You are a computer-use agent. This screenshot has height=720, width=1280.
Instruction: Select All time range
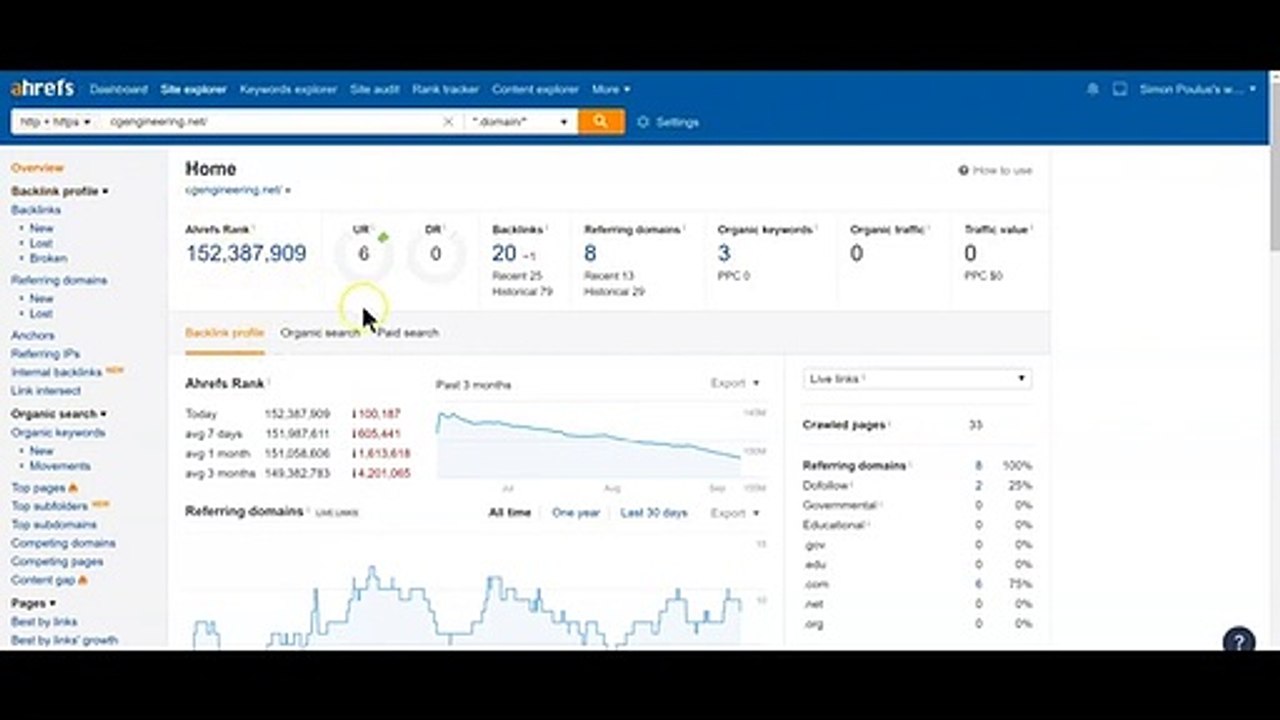click(x=509, y=513)
